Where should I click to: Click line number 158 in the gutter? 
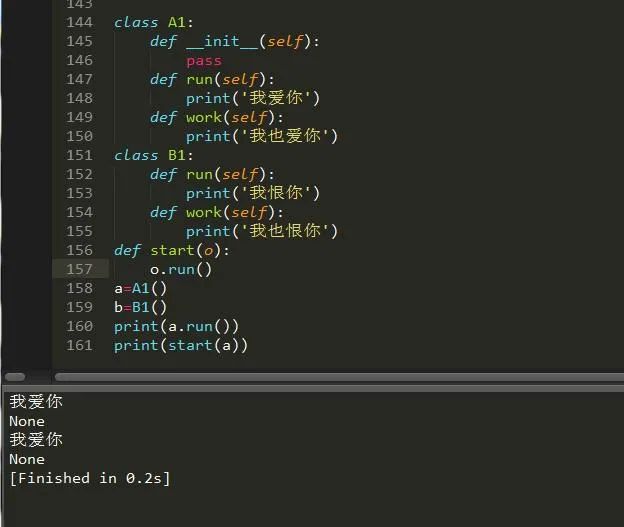80,289
